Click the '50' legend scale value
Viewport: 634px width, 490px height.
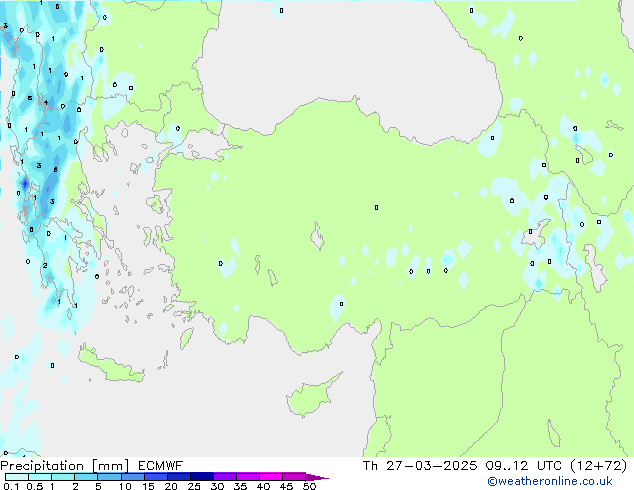(x=309, y=486)
